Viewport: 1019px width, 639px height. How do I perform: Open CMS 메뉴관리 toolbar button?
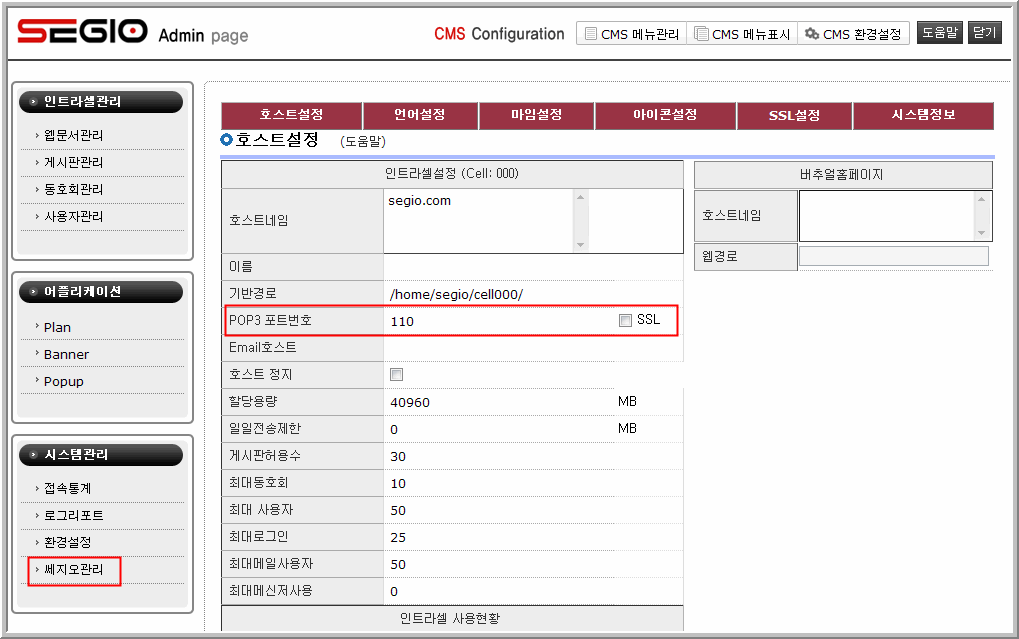(632, 34)
